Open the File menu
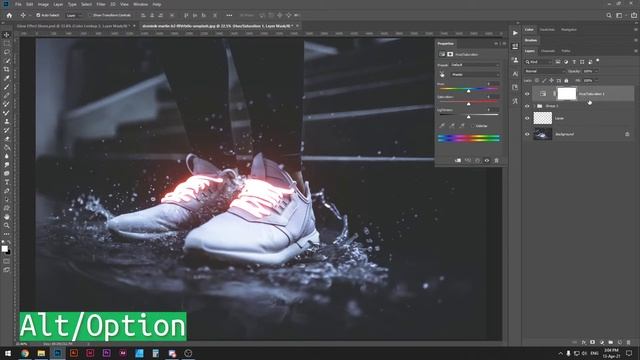640x360 pixels. pos(18,4)
